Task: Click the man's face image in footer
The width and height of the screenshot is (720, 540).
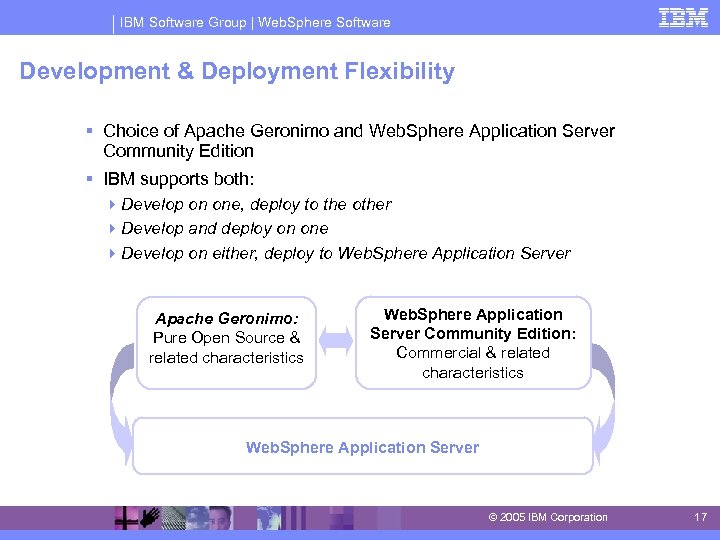Action: coord(220,518)
